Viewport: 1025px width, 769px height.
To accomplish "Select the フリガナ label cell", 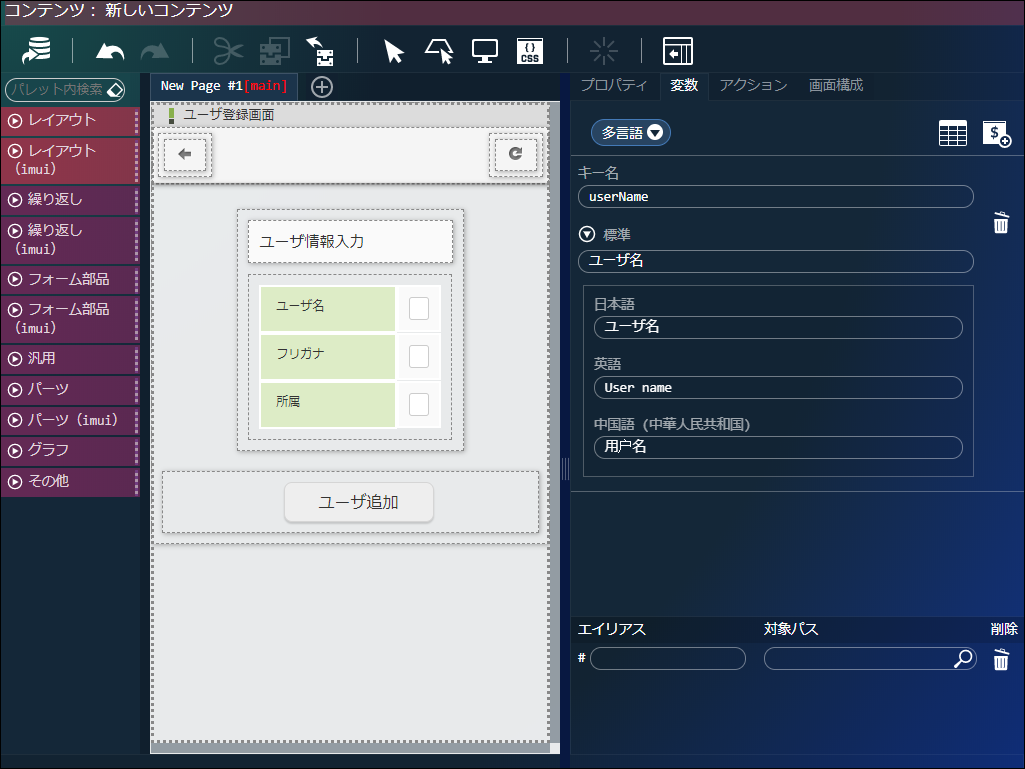I will [x=328, y=356].
